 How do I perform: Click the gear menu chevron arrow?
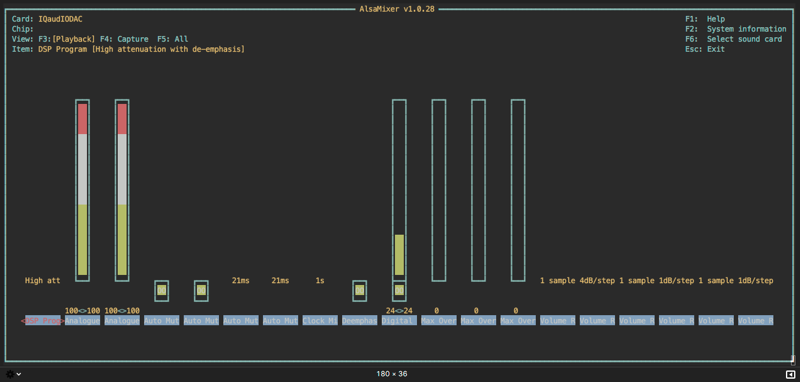(19, 374)
